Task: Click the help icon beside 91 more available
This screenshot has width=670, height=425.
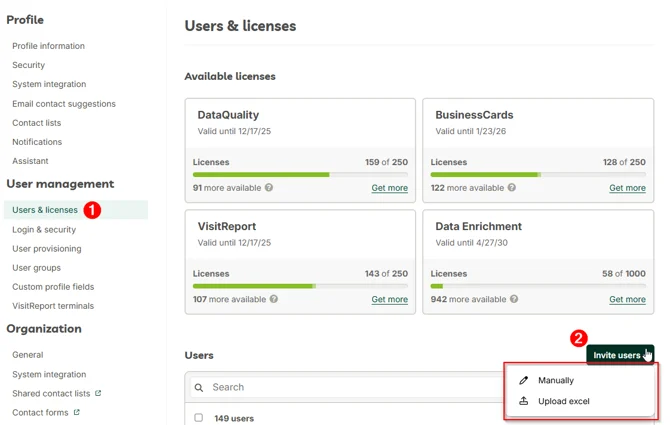Action: pos(269,188)
